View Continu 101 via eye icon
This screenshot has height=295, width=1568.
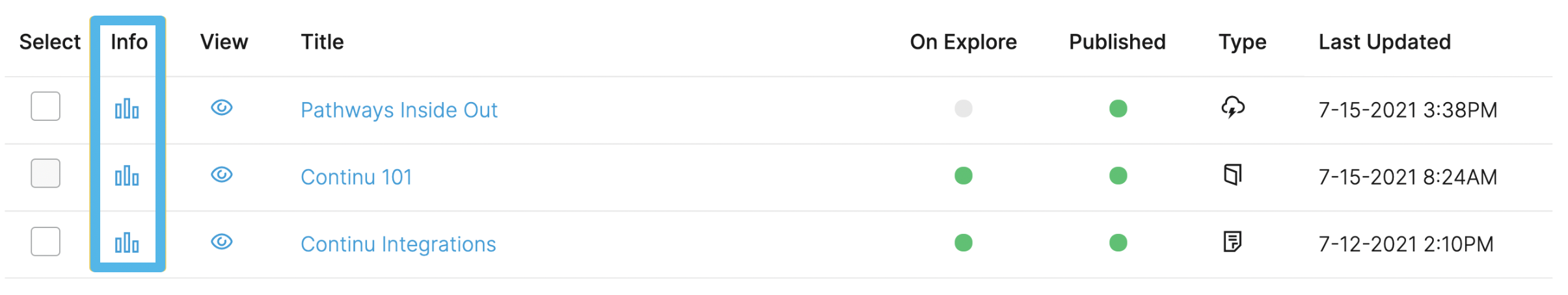(222, 174)
